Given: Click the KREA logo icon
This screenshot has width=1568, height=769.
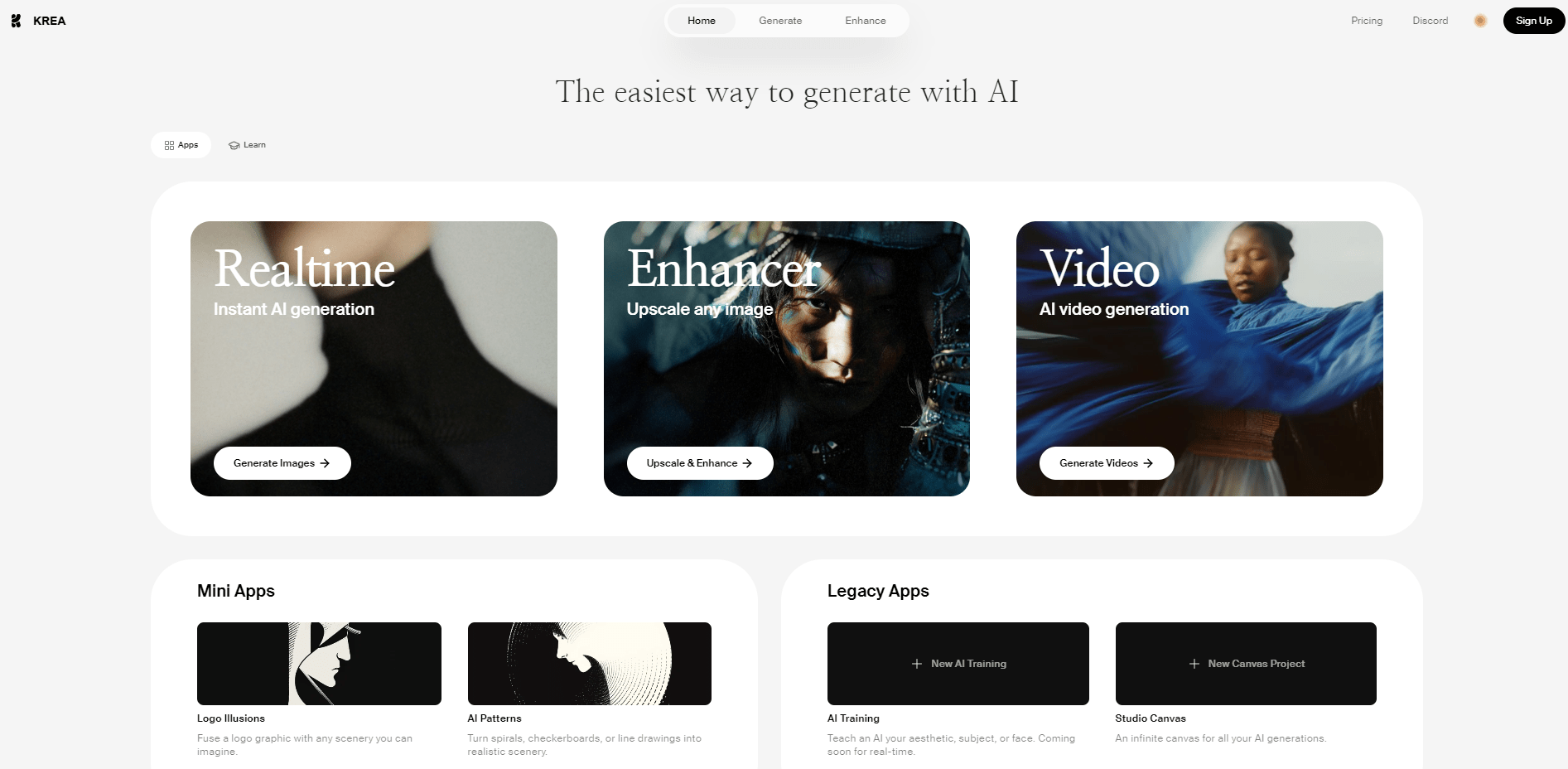Looking at the screenshot, I should [16, 21].
